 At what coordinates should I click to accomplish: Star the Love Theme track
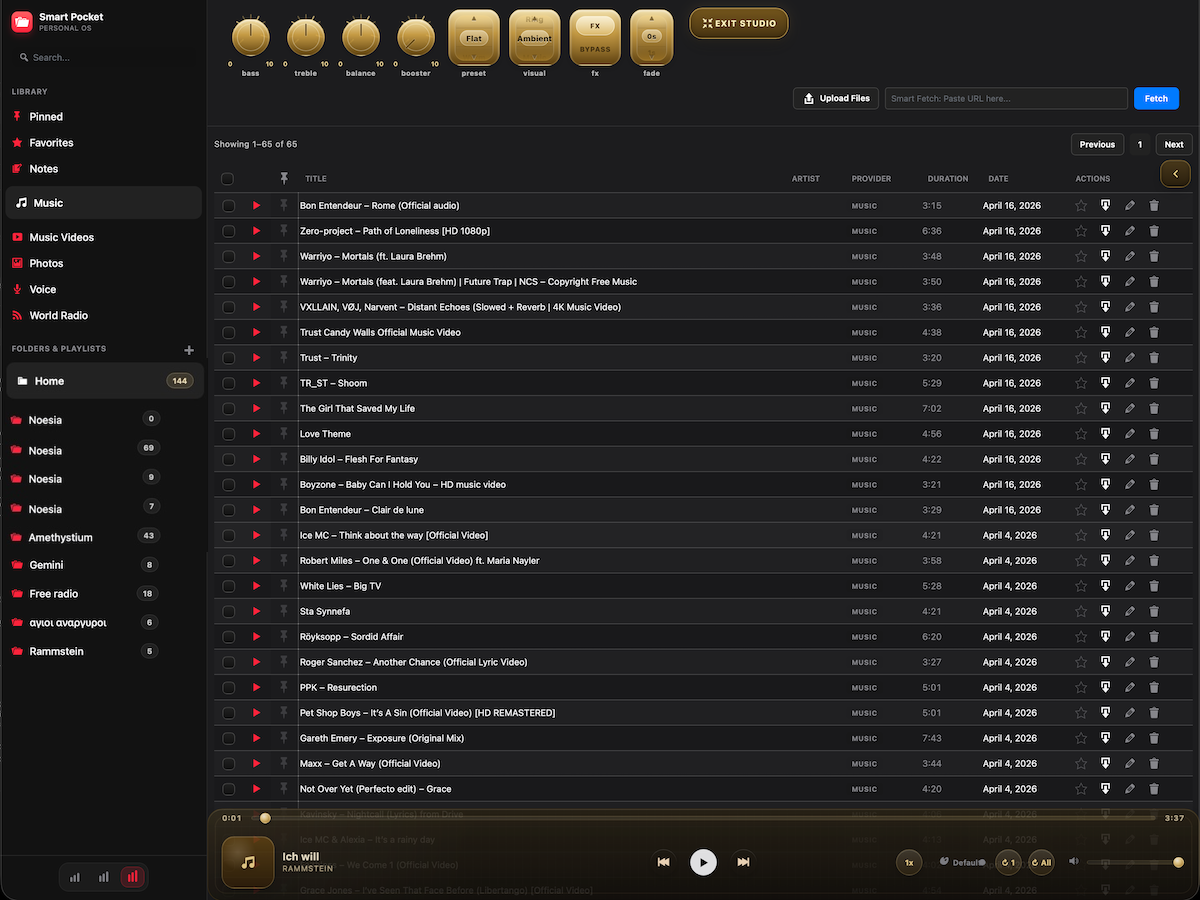pyautogui.click(x=1081, y=434)
